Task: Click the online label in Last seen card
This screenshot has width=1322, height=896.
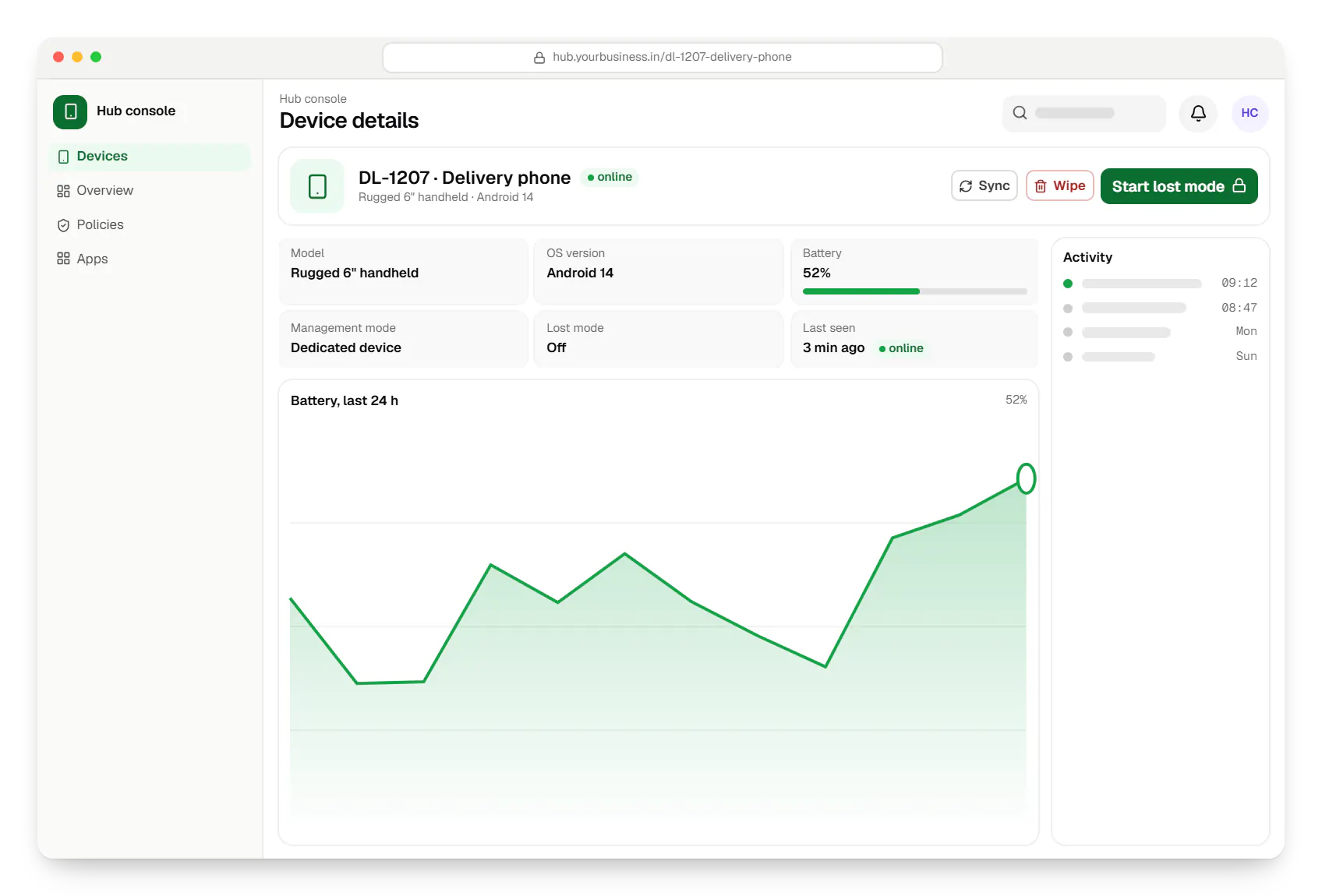Action: (x=902, y=348)
